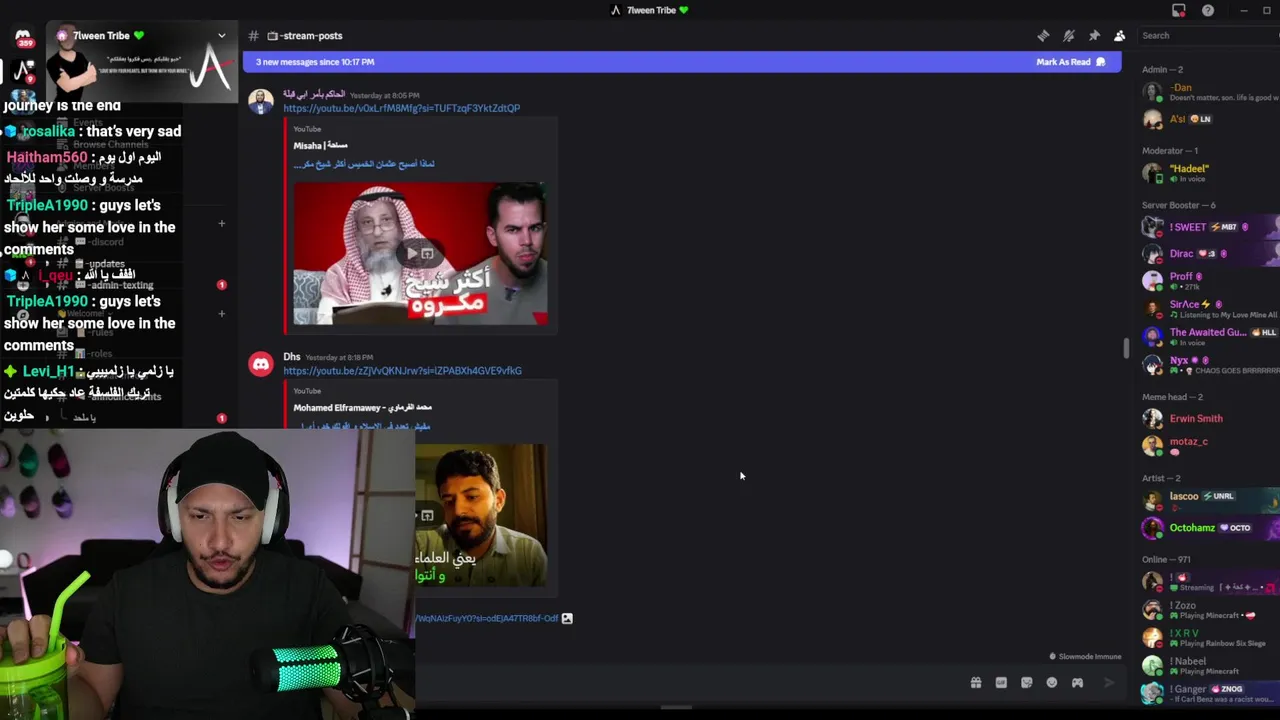Open the Discord inbox icon in title bar
The image size is (1280, 720).
click(1179, 10)
